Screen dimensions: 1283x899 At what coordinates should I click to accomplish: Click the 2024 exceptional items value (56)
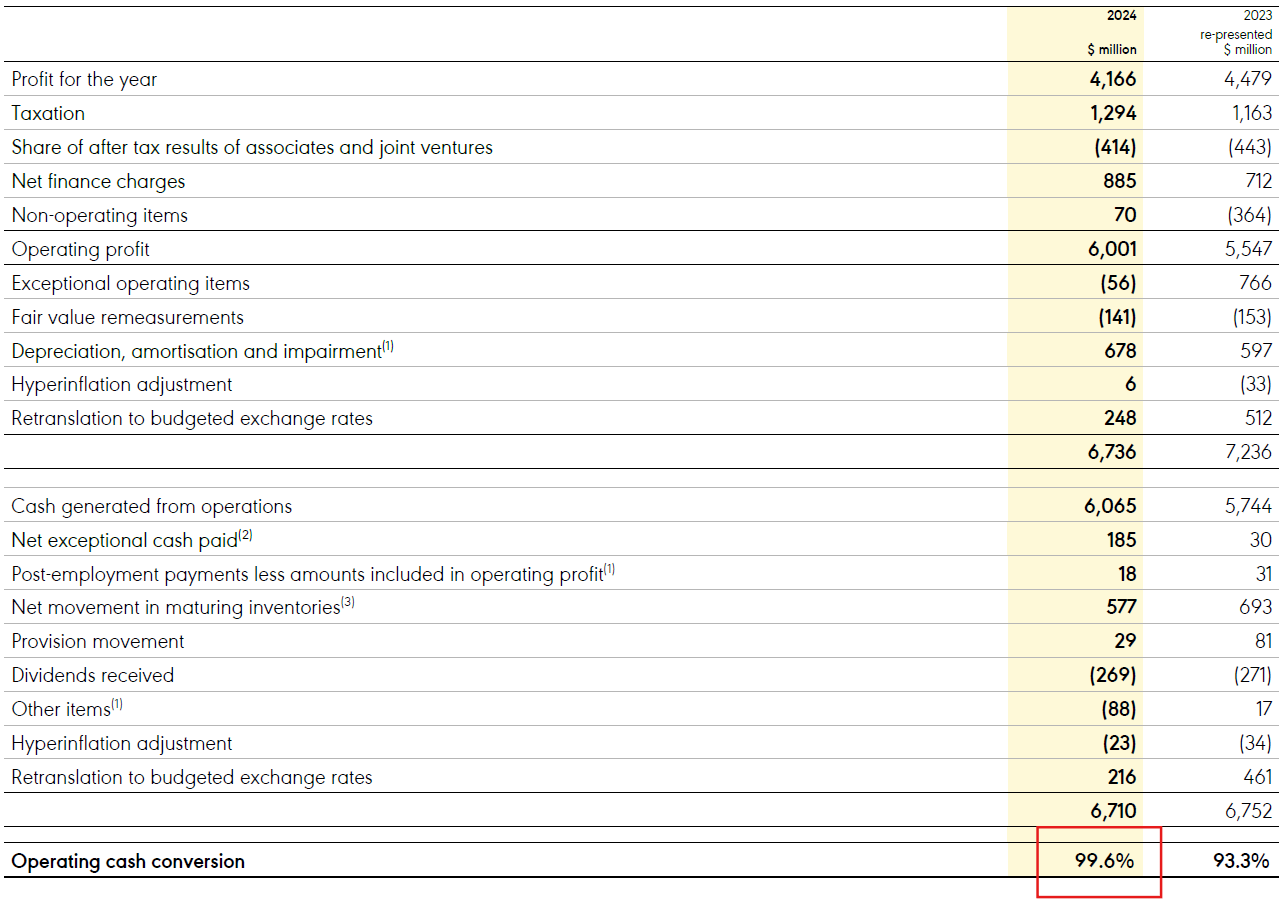pos(1119,283)
